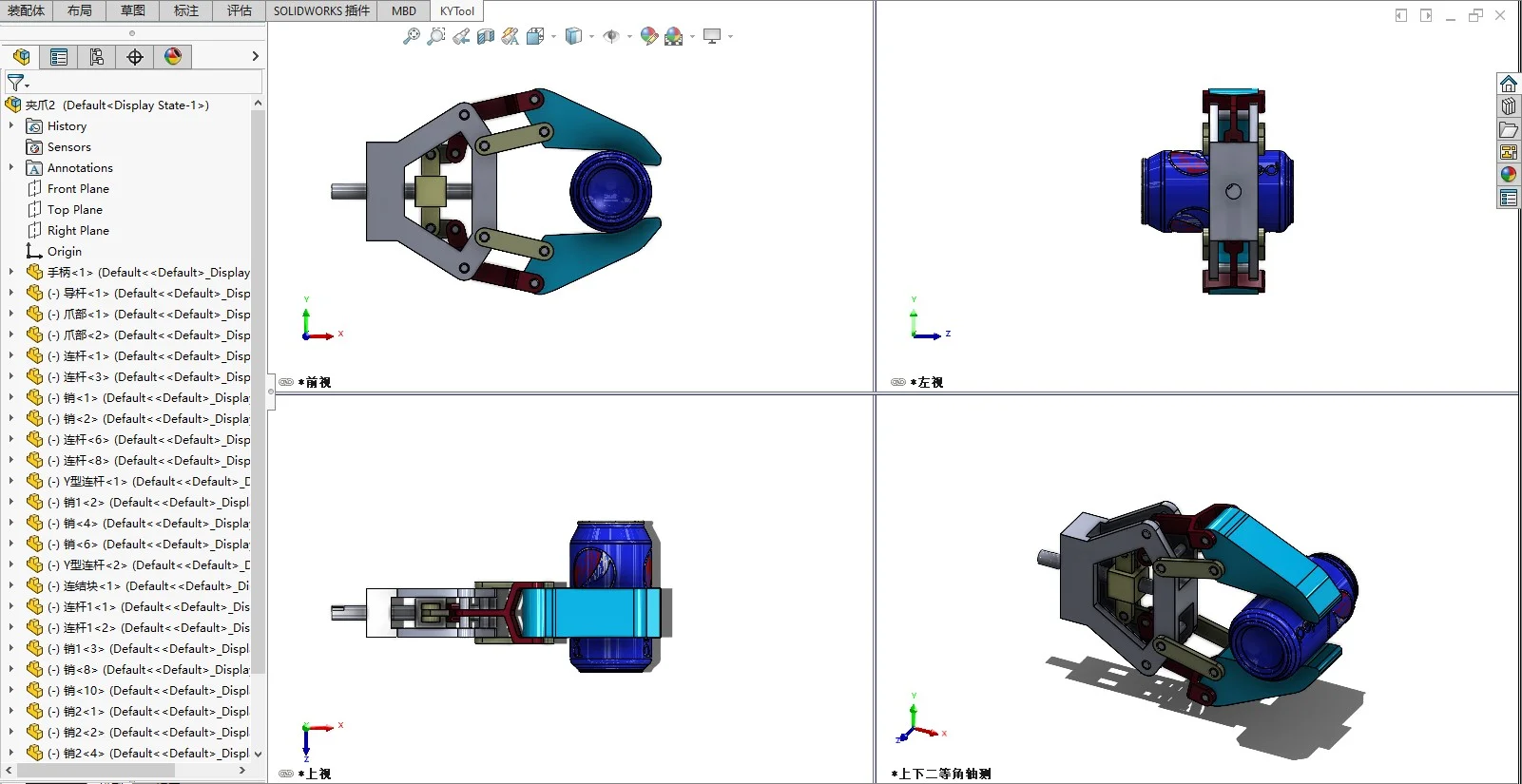Click the Edit Appearance icon

click(x=649, y=36)
